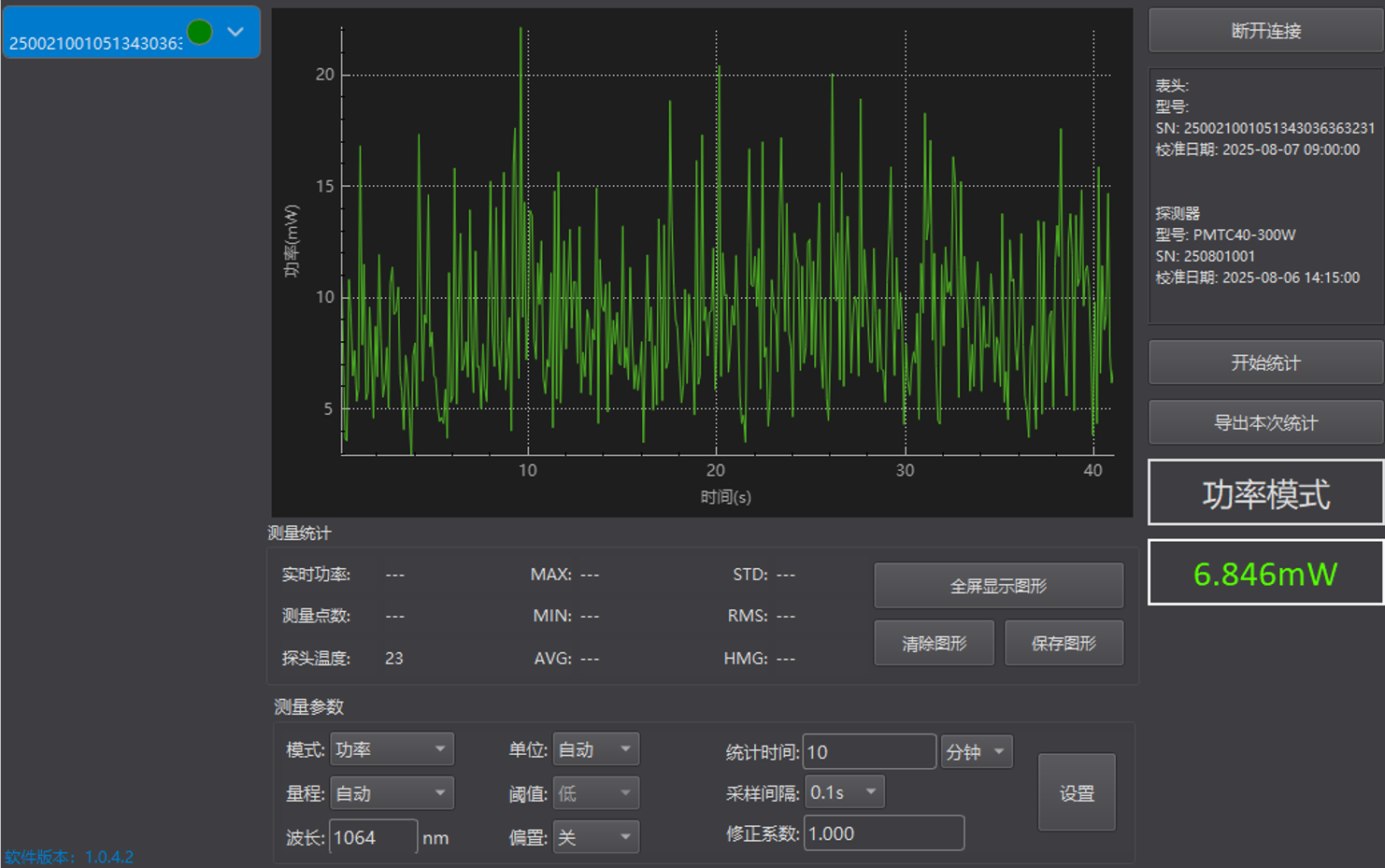Clear the chart with 清除图形

point(934,643)
